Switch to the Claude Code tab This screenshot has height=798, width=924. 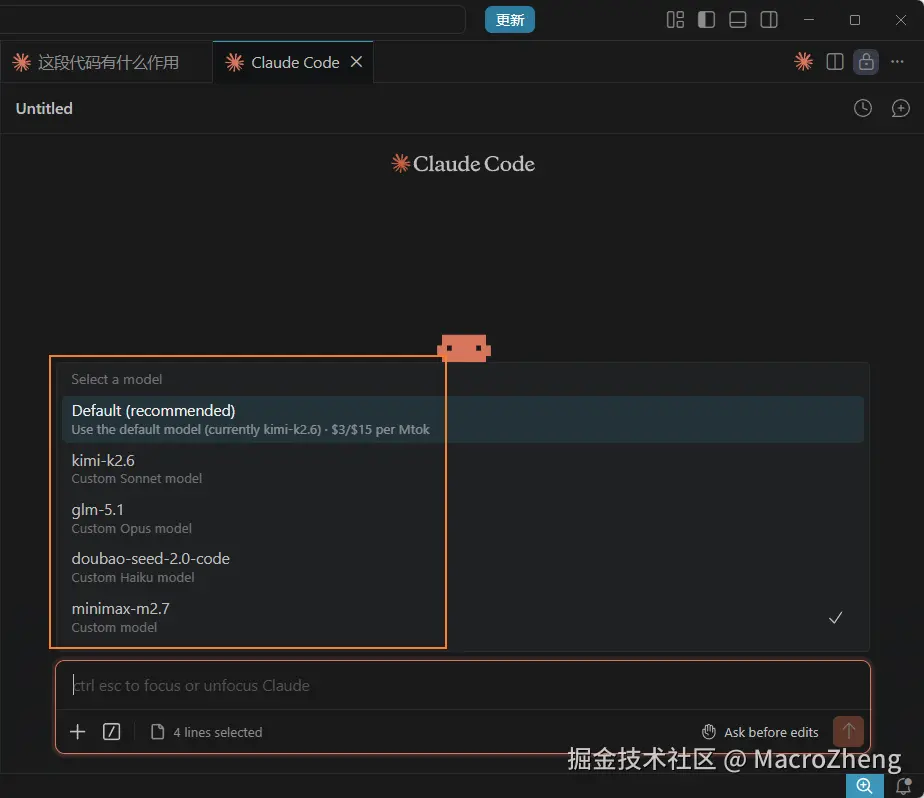click(x=293, y=62)
